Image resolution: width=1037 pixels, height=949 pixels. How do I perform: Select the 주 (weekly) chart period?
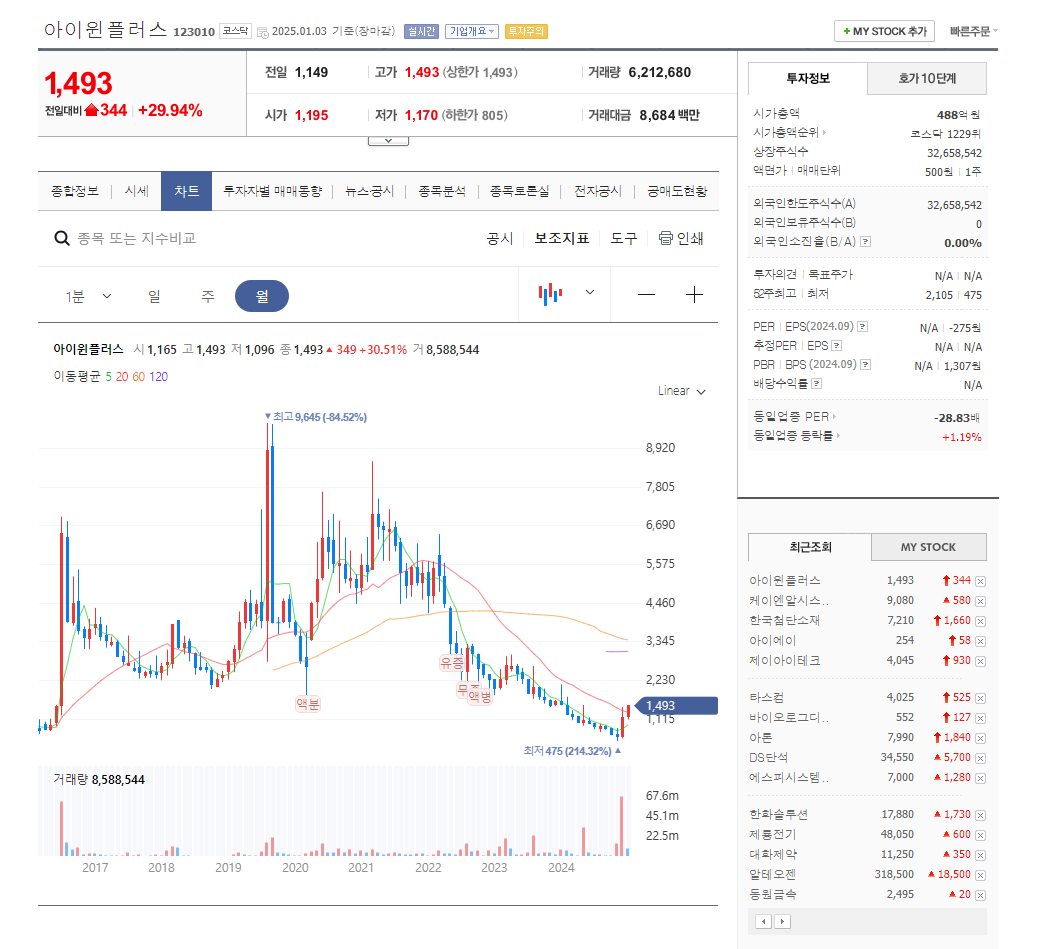(x=208, y=296)
